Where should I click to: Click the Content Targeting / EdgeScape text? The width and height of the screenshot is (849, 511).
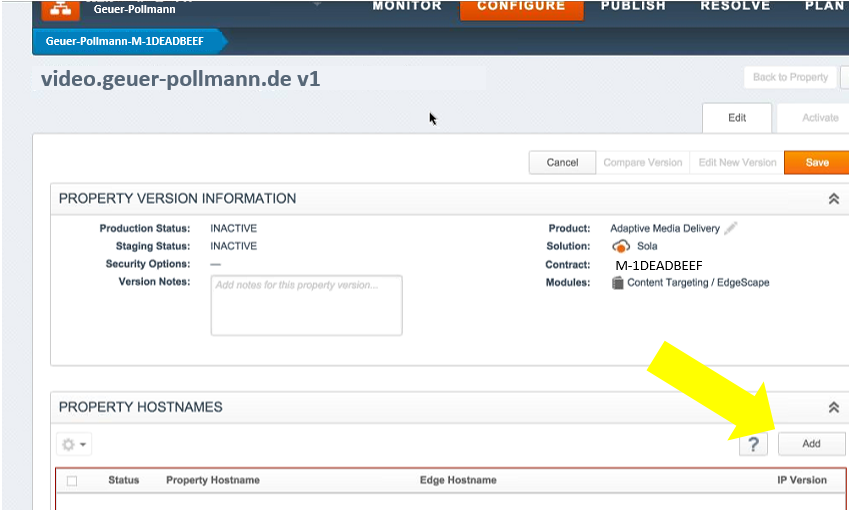pos(698,283)
